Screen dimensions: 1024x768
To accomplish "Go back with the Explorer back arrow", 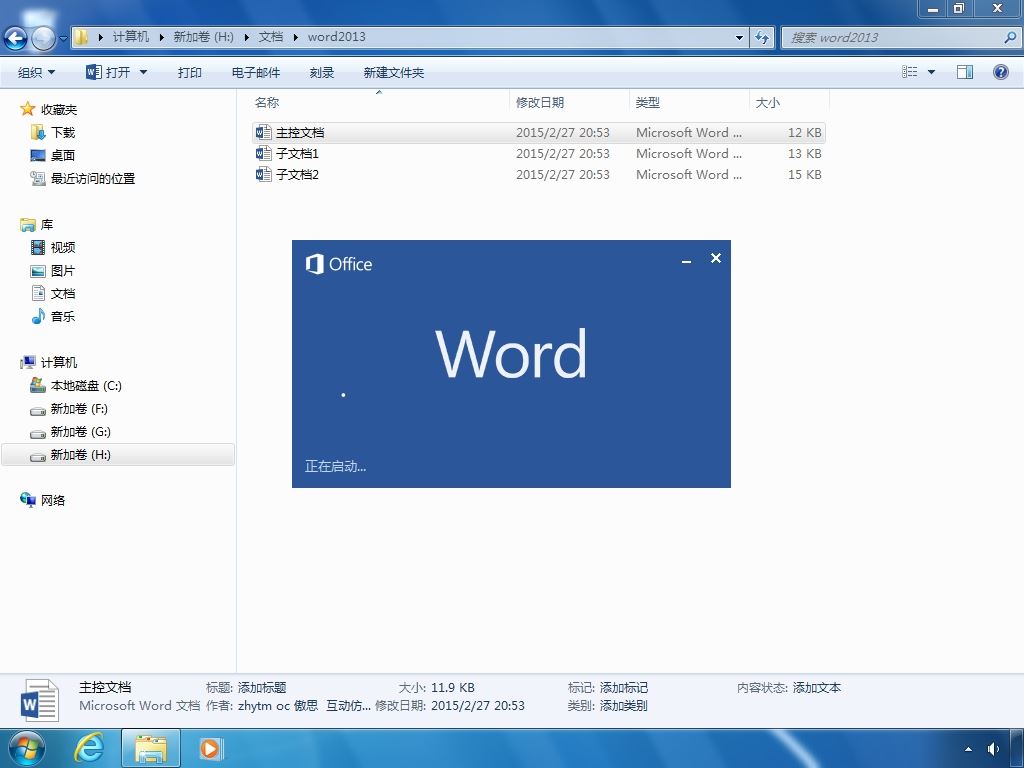I will coord(15,39).
